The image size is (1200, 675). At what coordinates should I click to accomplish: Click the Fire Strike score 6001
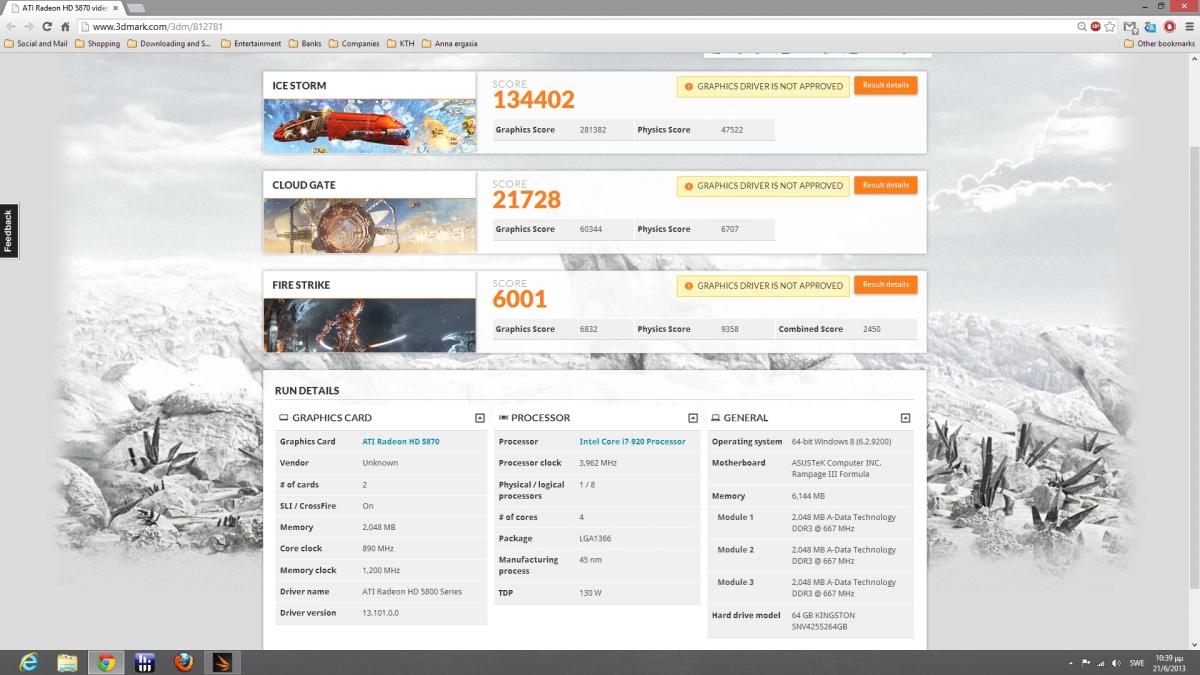click(520, 299)
